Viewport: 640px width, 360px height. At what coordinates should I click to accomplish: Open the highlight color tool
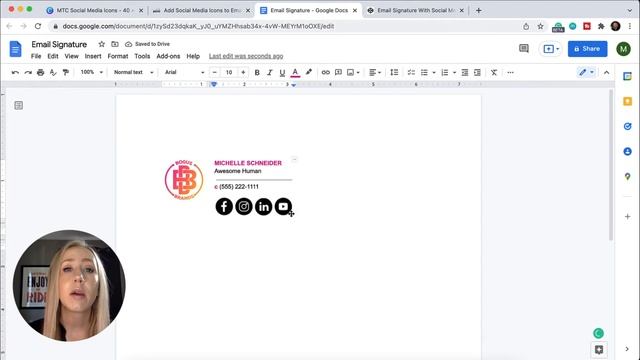tap(309, 72)
